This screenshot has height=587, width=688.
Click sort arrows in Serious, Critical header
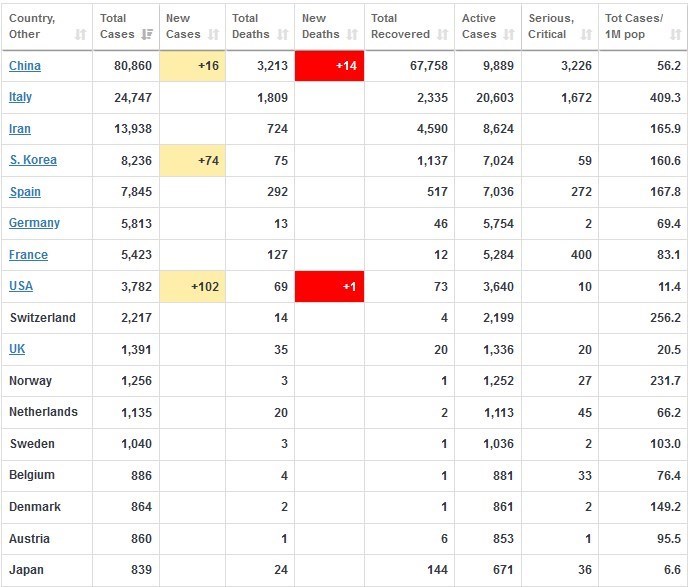tap(584, 35)
